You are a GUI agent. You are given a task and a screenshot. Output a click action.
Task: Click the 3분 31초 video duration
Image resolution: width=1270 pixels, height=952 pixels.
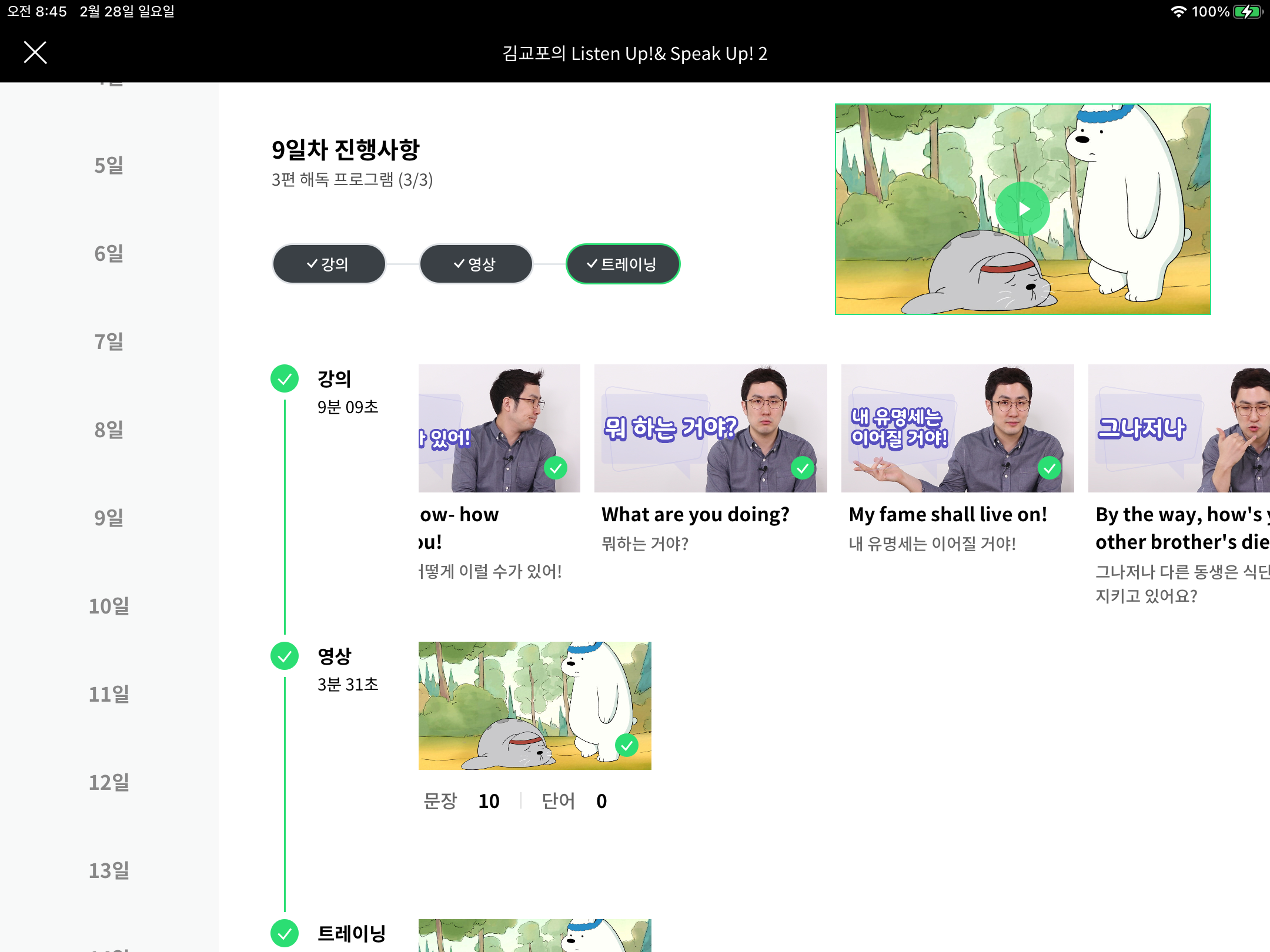(x=347, y=685)
